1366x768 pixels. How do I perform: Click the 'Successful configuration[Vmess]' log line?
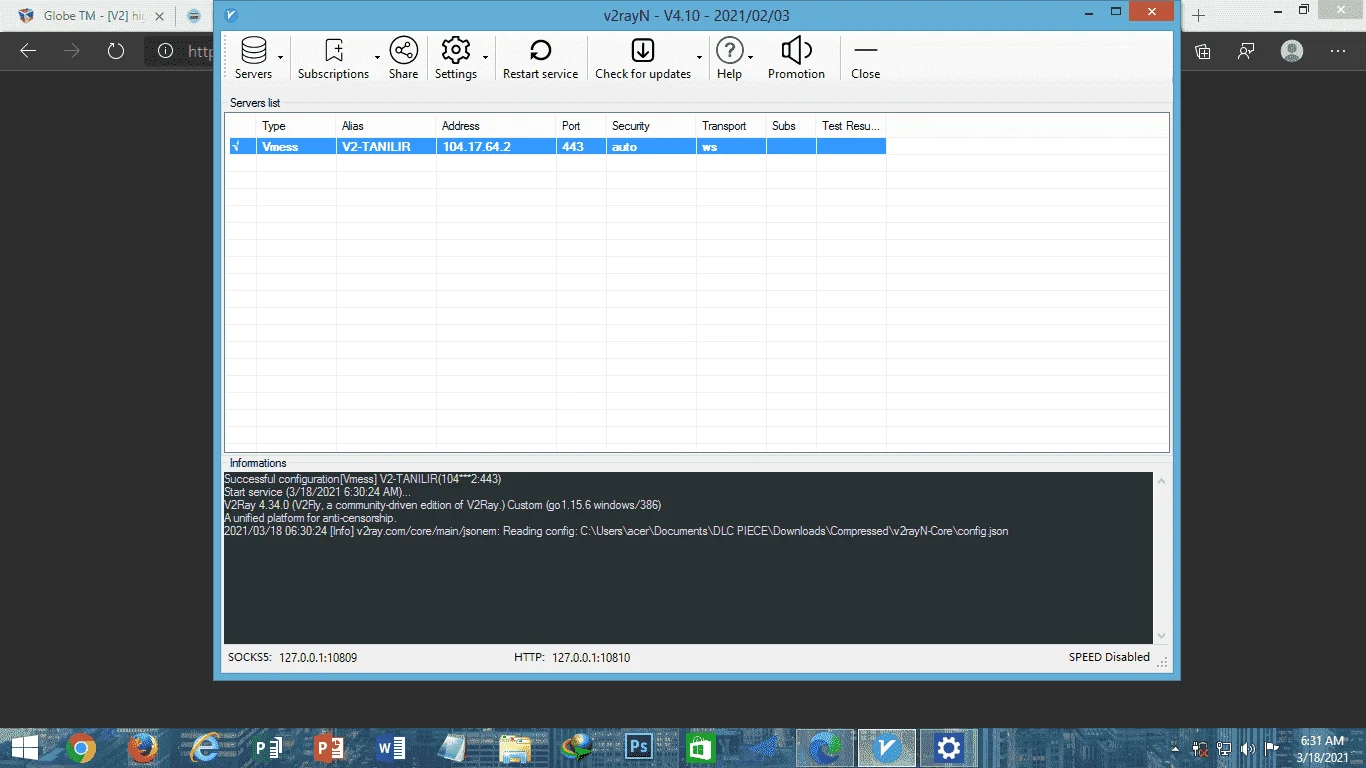(x=363, y=479)
